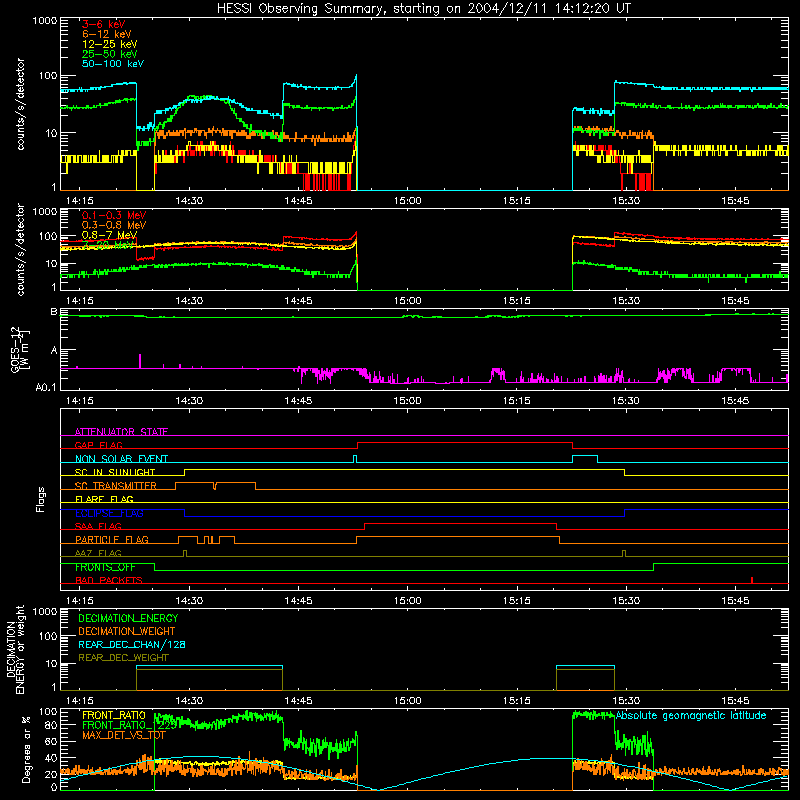Select the ATTENUATOR_STATE flag label
Screen dimensions: 800x800
pyautogui.click(x=121, y=432)
